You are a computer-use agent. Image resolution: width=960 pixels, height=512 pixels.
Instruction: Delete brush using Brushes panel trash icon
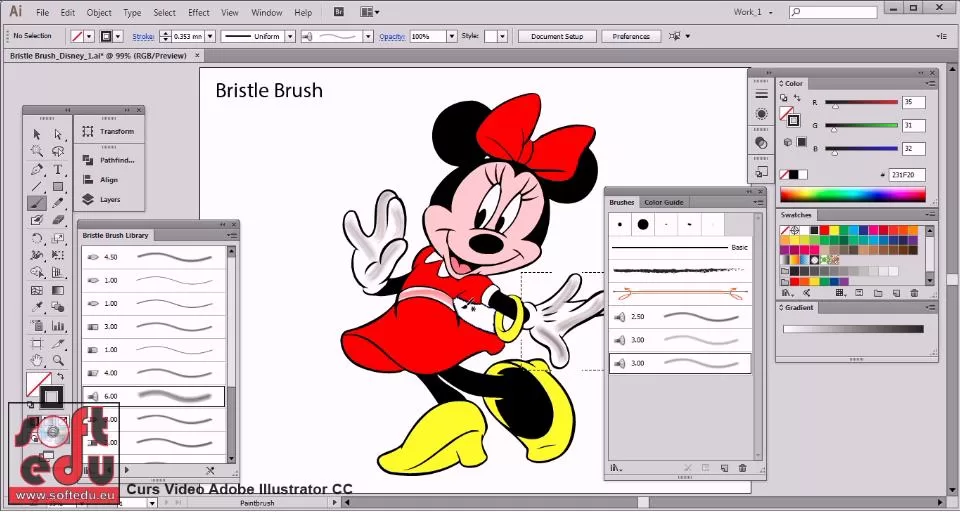(x=743, y=468)
